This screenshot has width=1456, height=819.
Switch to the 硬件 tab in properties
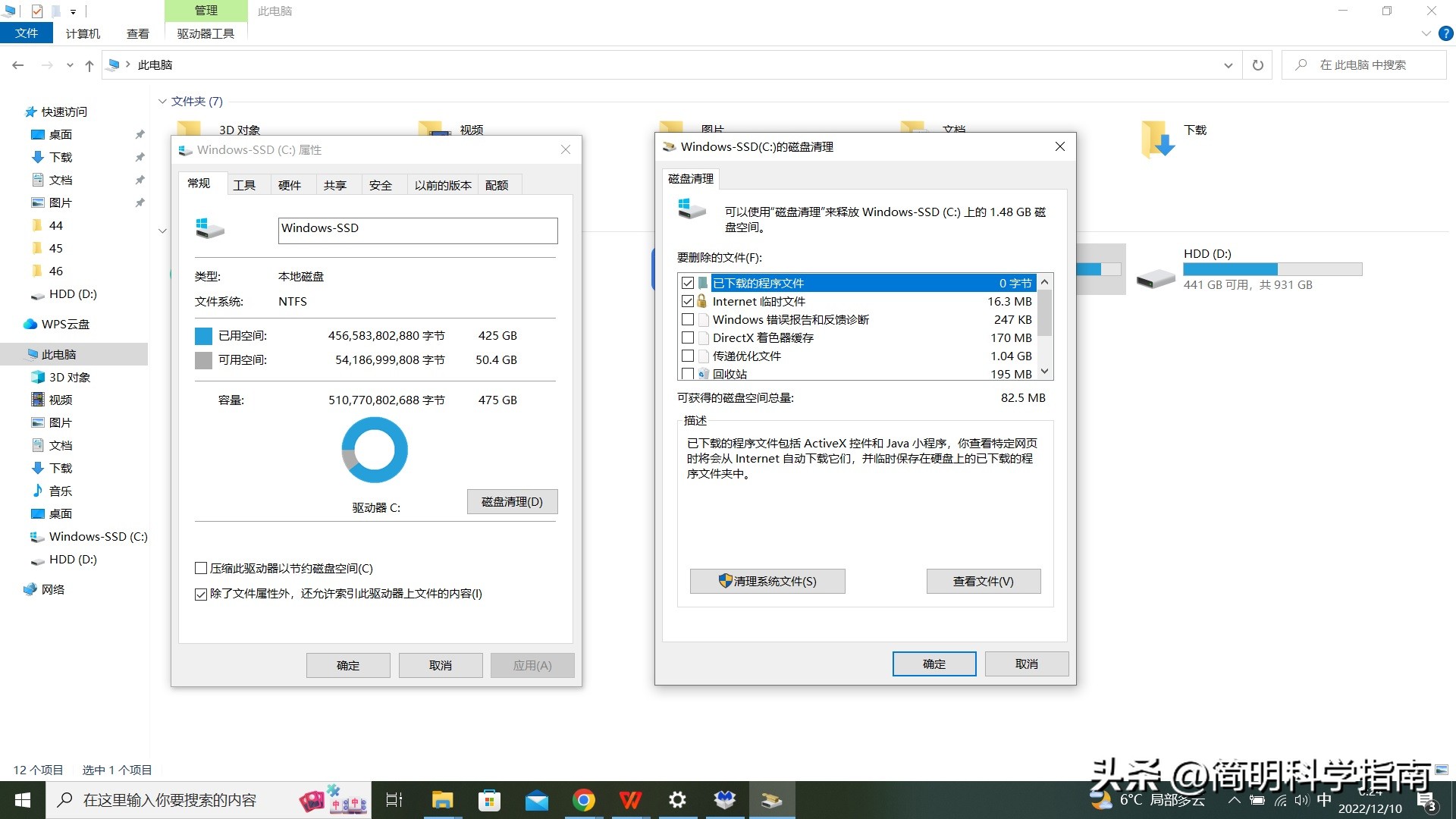291,184
